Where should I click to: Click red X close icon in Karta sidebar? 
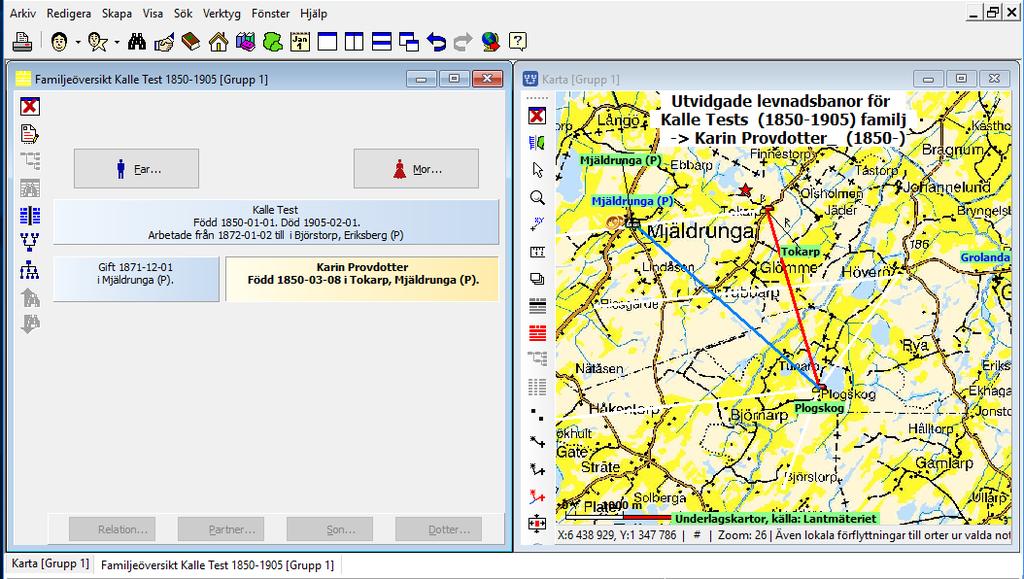537,116
